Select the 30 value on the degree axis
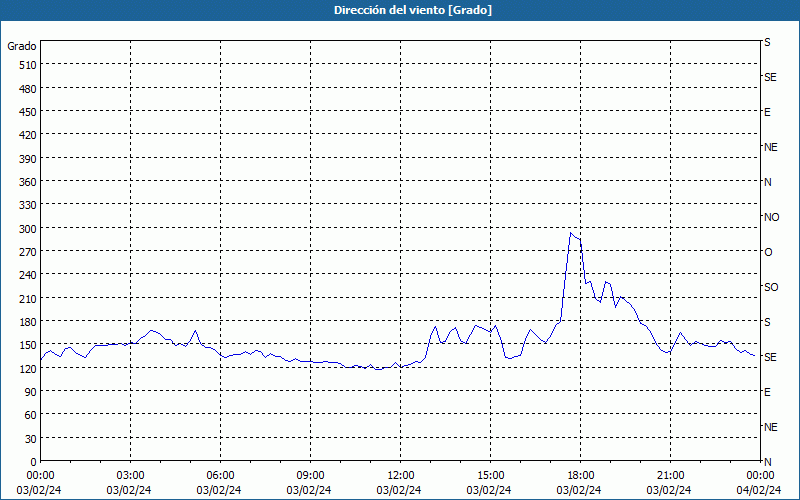Image resolution: width=800 pixels, height=500 pixels. [x=31, y=439]
